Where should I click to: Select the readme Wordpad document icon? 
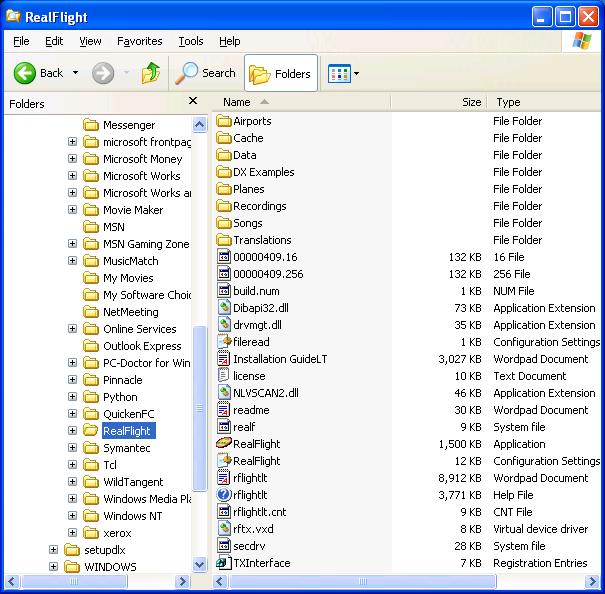pyautogui.click(x=224, y=410)
